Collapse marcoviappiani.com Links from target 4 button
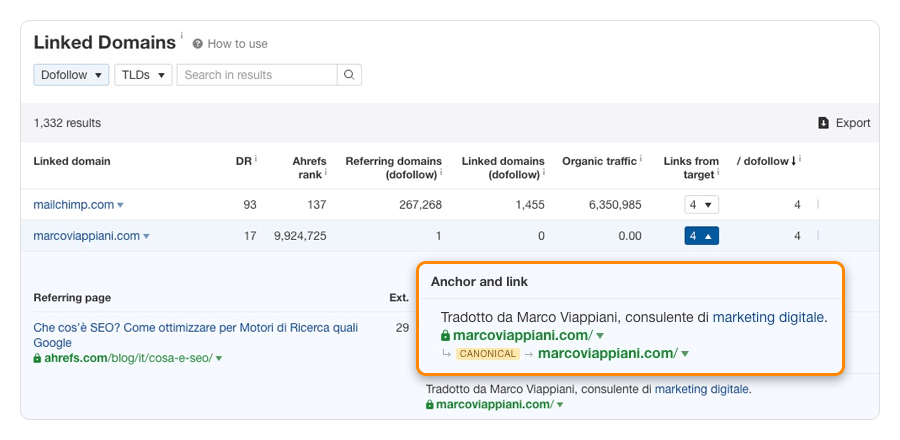 pos(701,236)
